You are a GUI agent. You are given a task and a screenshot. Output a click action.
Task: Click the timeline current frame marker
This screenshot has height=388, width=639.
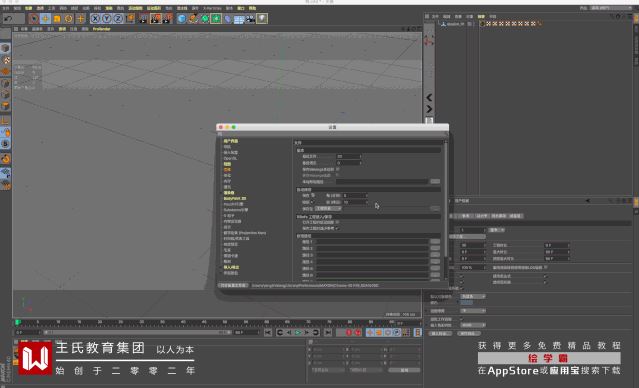18,322
